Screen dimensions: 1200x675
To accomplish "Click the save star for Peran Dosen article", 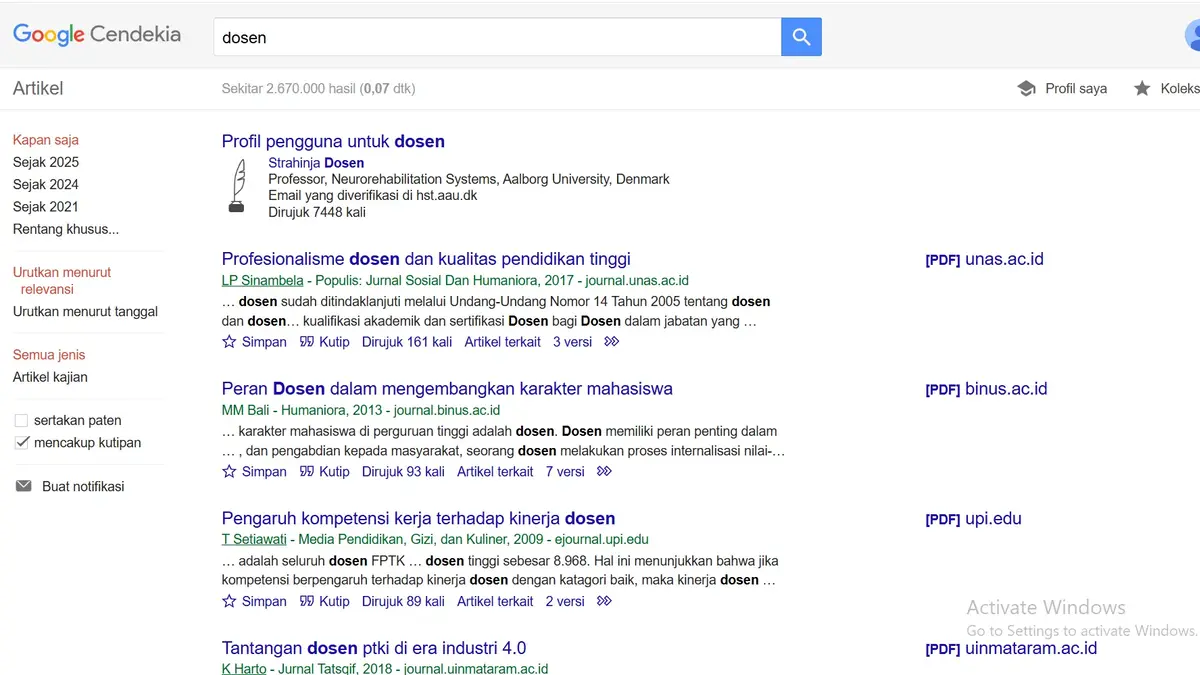I will [230, 471].
